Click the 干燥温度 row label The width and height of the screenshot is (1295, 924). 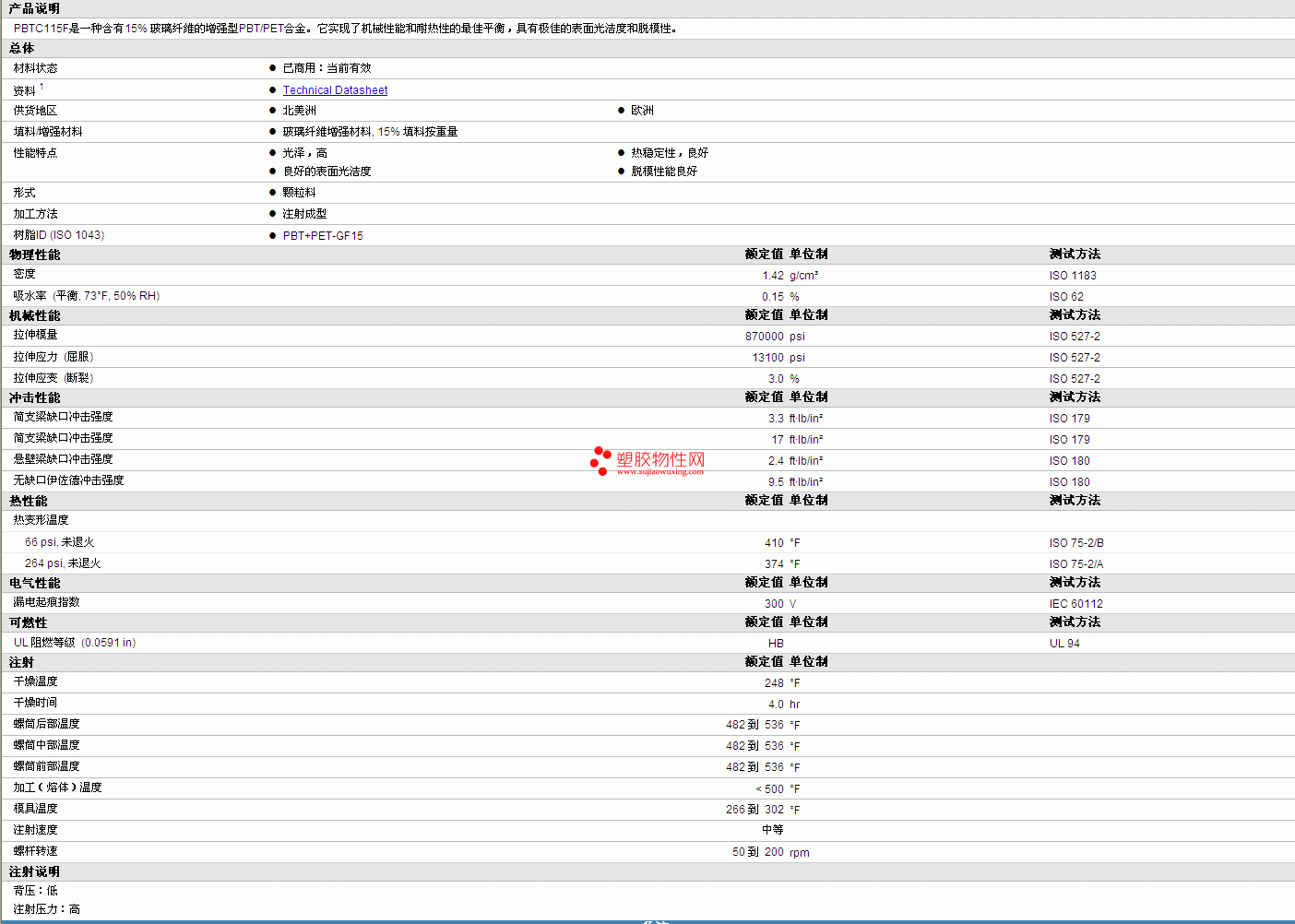(x=35, y=681)
